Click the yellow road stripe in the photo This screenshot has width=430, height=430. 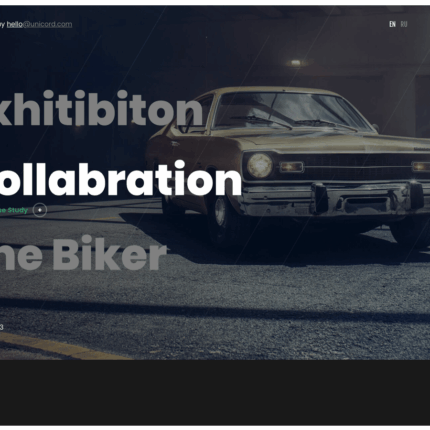62,347
